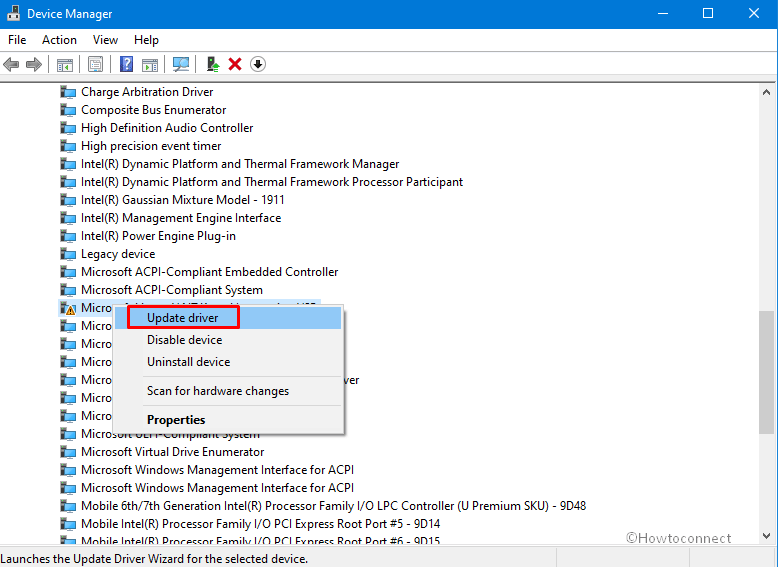The image size is (778, 567).
Task: Click the vertical scrollbar thumb
Action: [766, 373]
